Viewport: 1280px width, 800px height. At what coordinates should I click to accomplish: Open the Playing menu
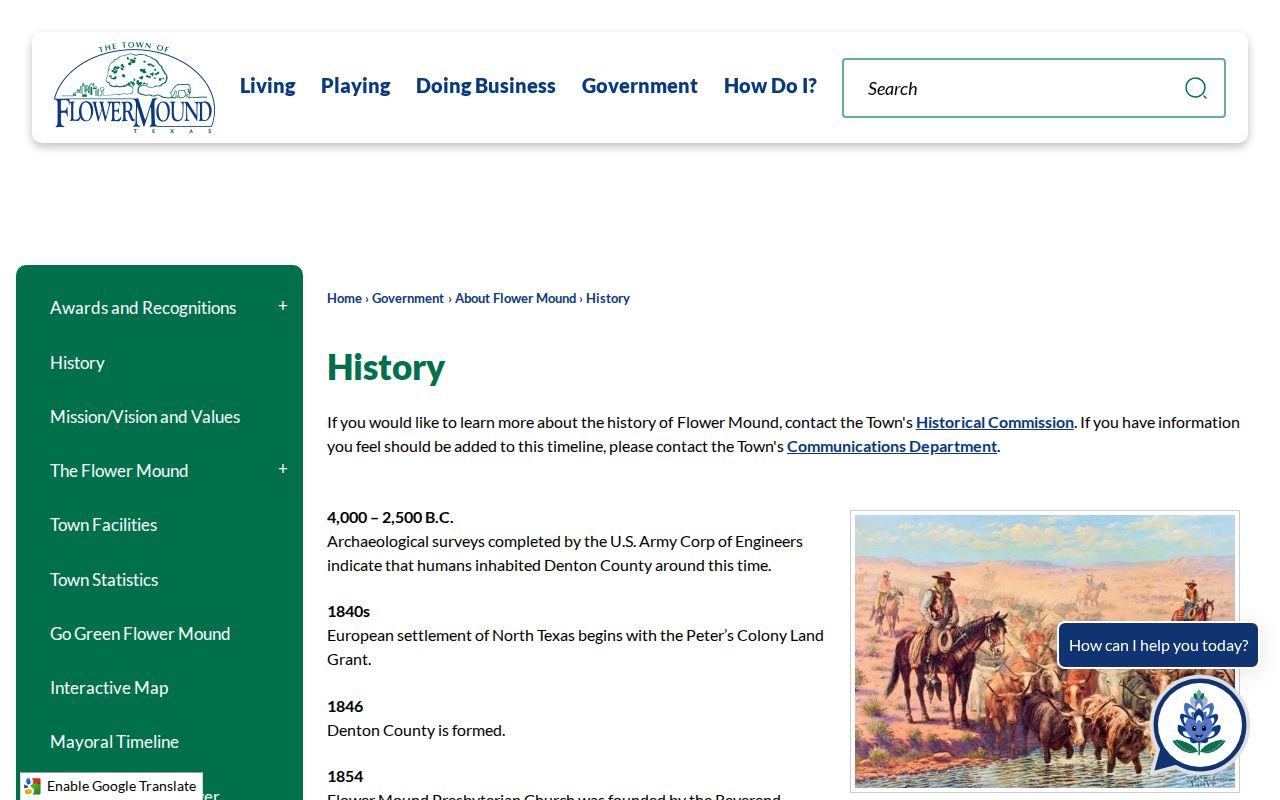[355, 86]
